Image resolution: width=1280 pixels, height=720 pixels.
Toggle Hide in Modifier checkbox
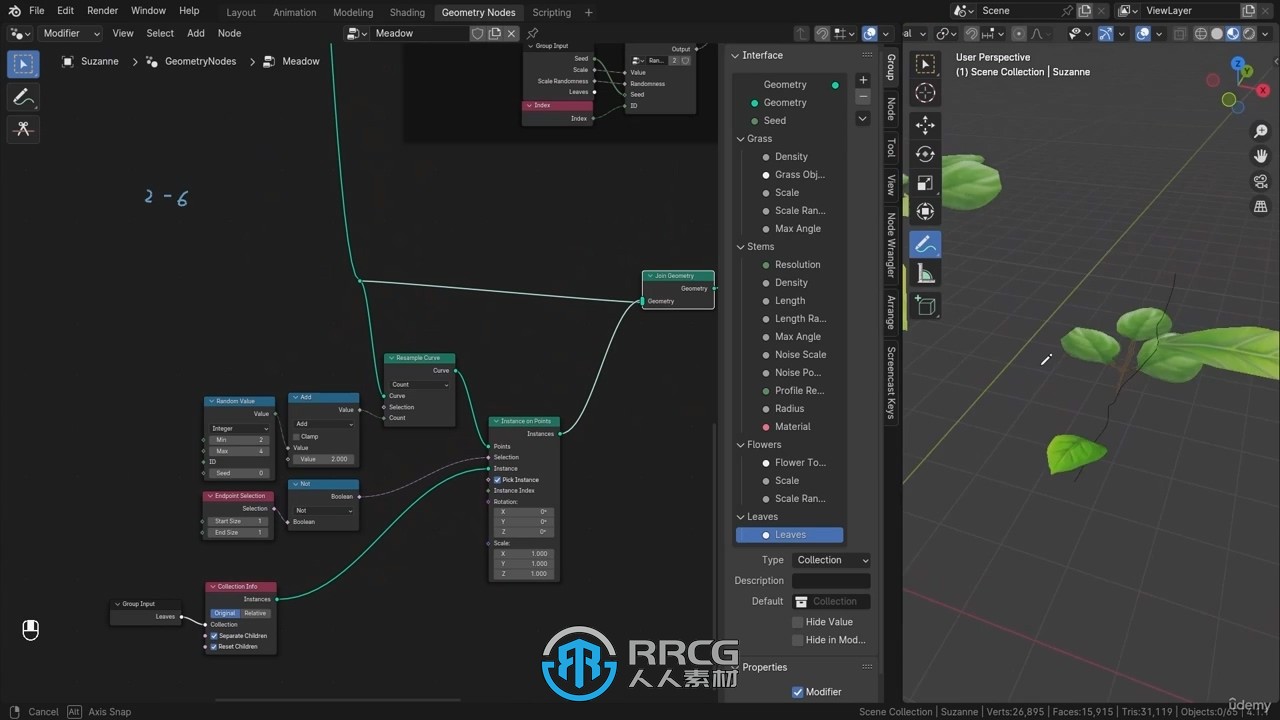pos(797,640)
